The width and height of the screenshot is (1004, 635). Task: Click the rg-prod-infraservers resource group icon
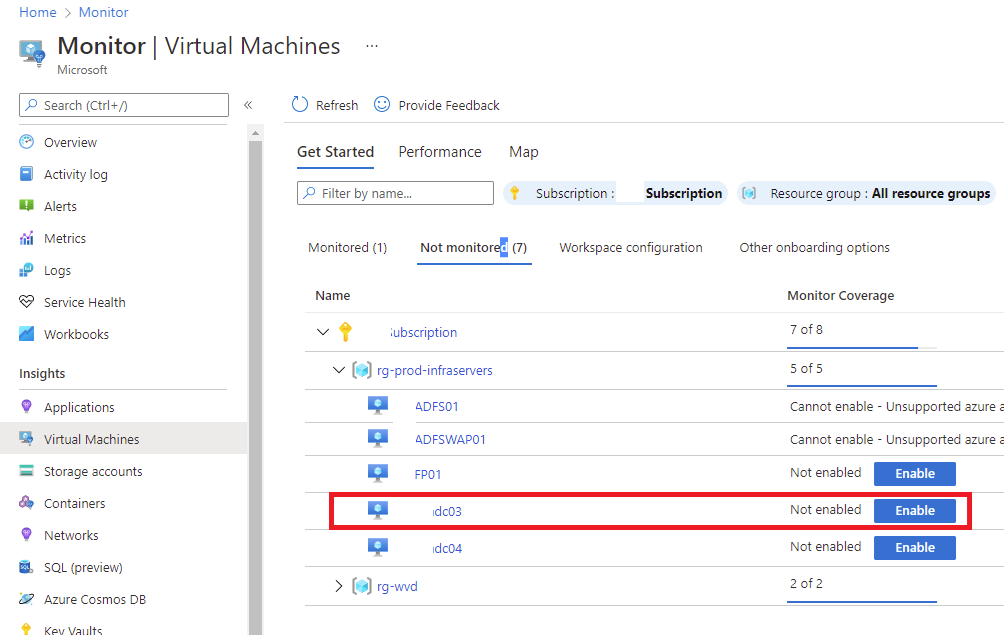(x=362, y=370)
